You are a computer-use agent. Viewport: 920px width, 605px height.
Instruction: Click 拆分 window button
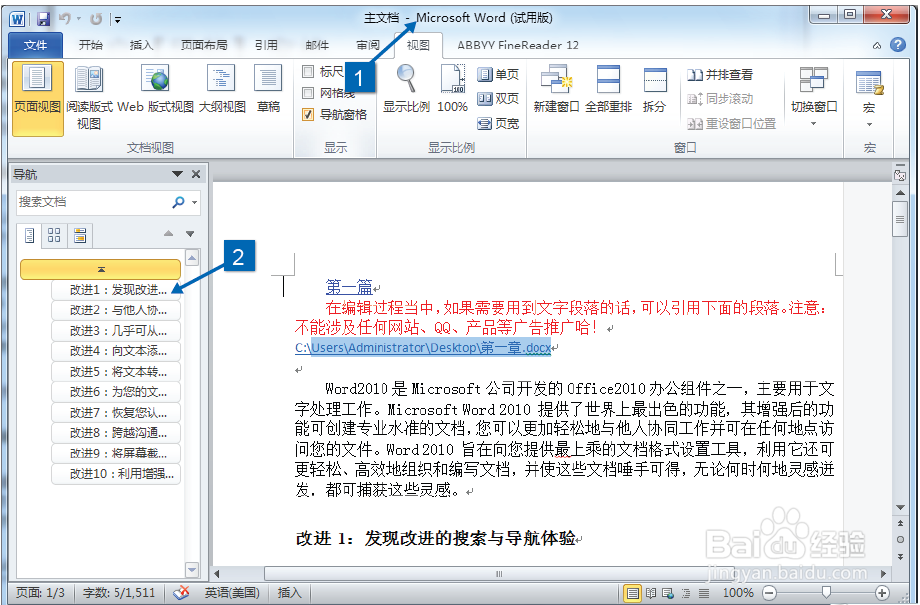pos(654,89)
